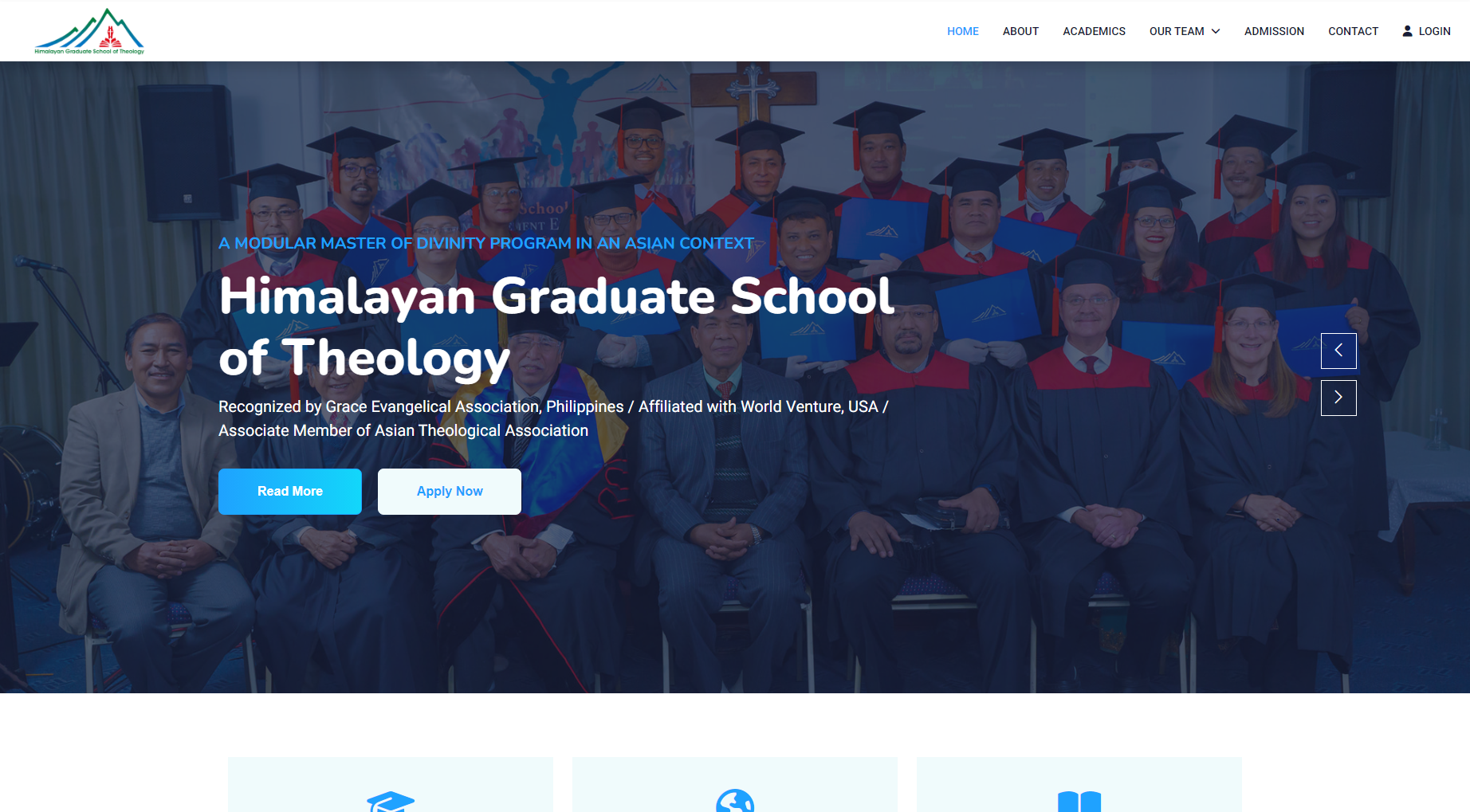This screenshot has width=1470, height=812.
Task: Go to the About page
Action: 1020,31
